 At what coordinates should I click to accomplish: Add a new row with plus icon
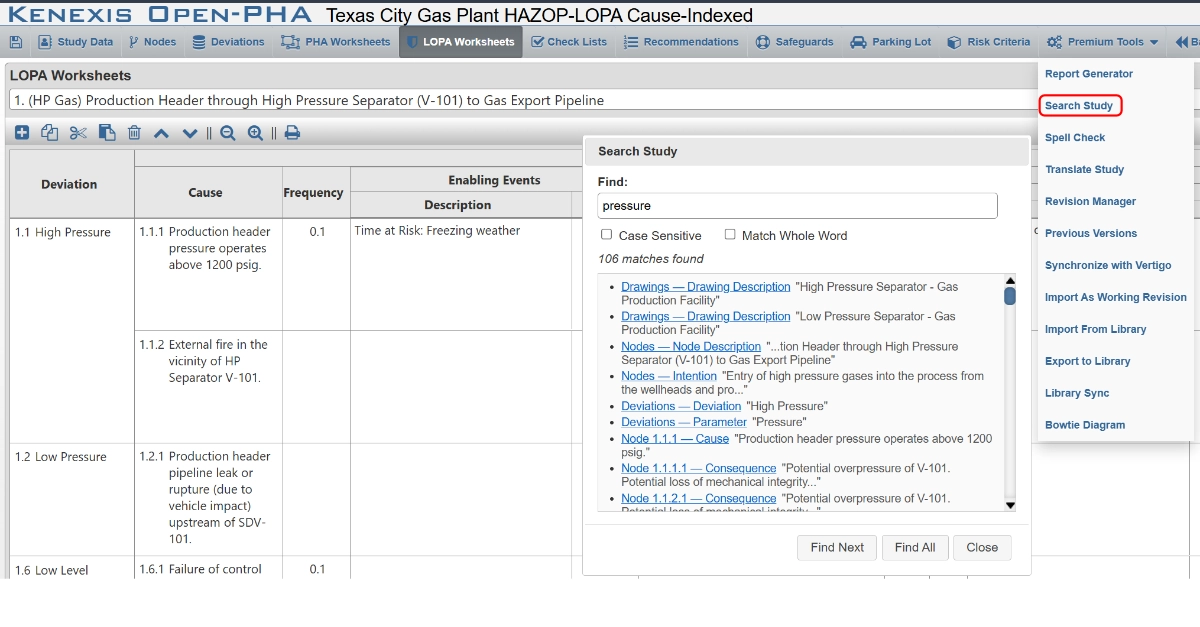point(22,133)
